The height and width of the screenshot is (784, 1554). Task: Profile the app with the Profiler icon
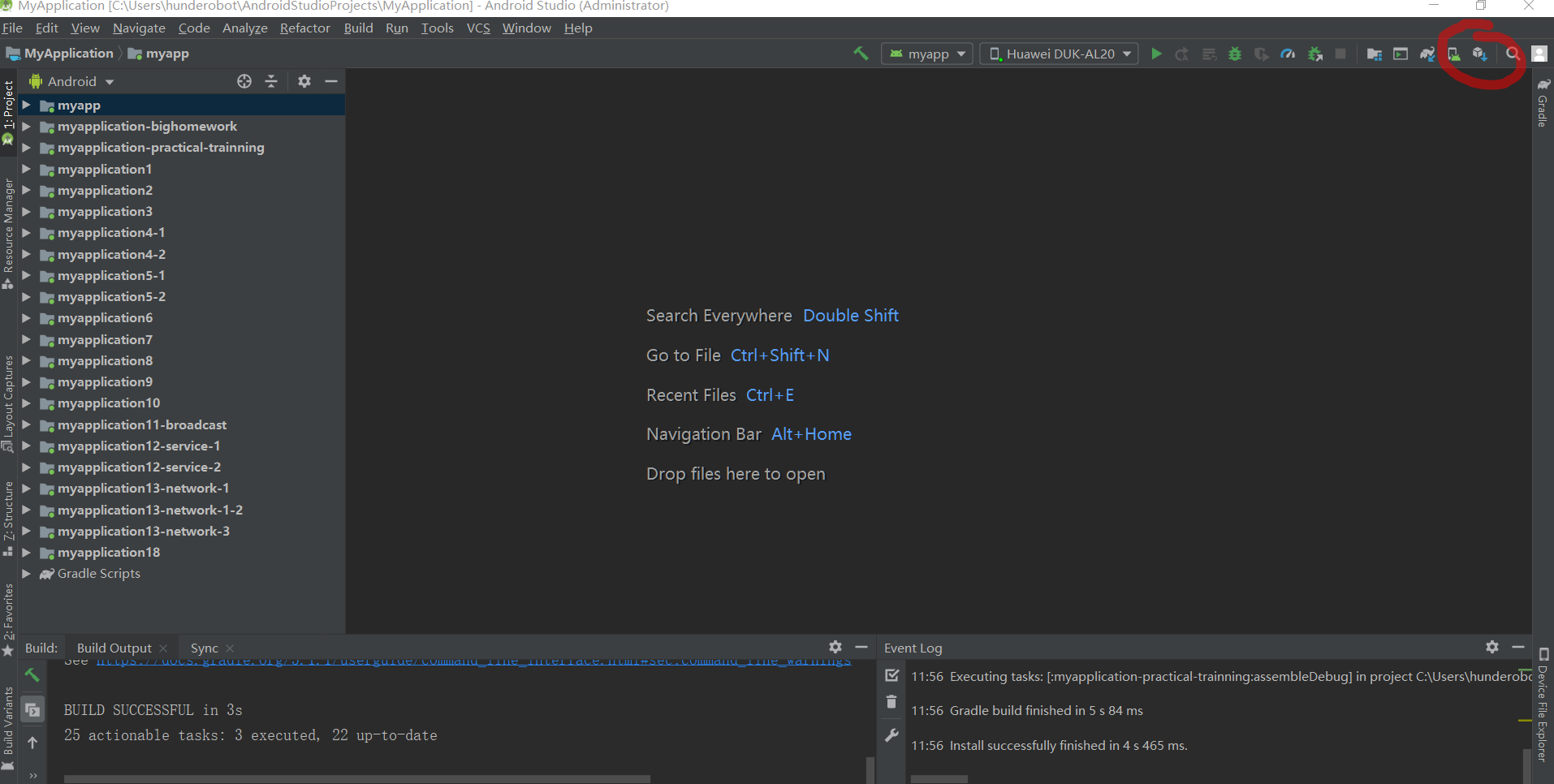click(x=1288, y=54)
